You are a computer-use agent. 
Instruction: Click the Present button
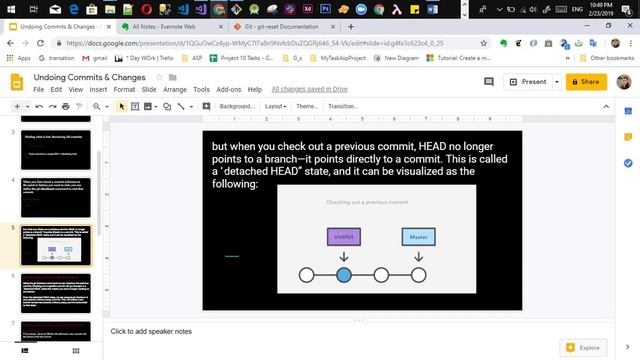coord(528,82)
